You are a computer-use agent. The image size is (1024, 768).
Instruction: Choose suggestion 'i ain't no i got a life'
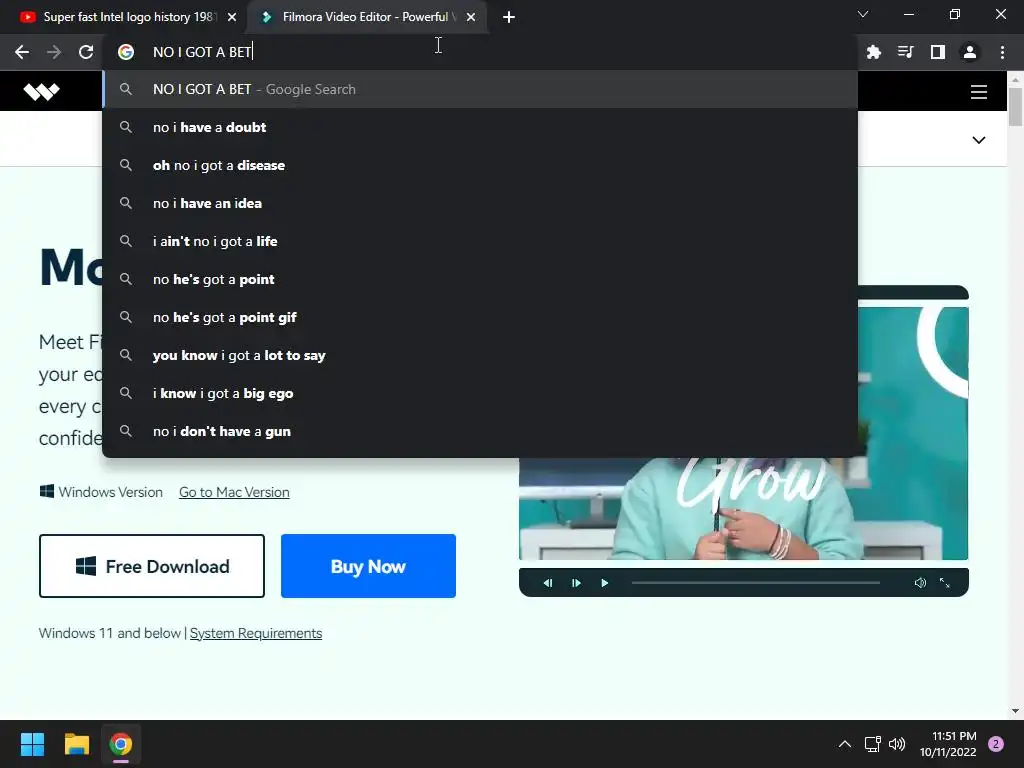click(x=480, y=242)
